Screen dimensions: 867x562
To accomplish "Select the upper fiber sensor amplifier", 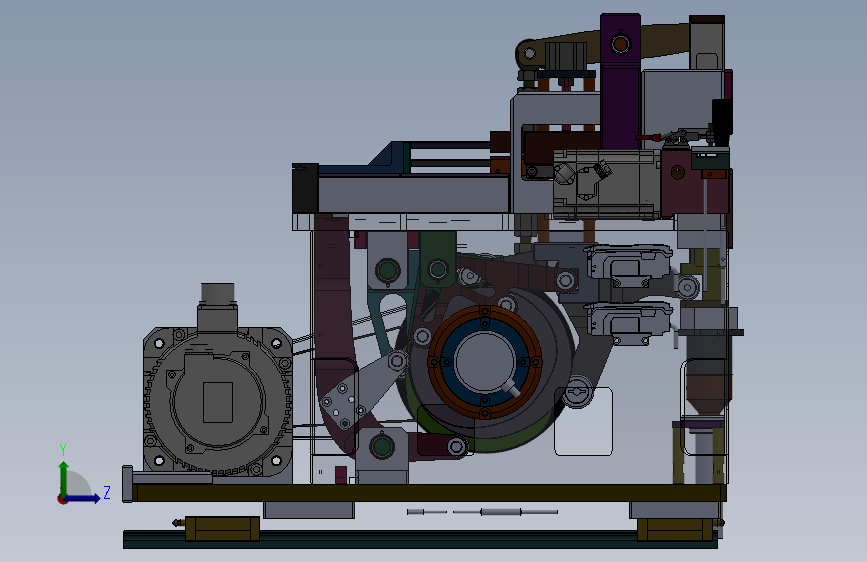I will pos(628,264).
